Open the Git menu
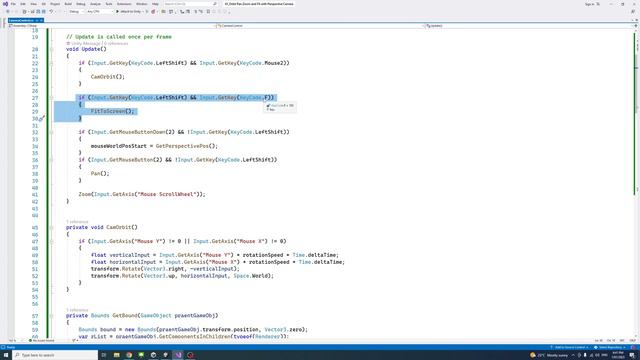Viewport: 640px width, 360px height. coord(44,4)
